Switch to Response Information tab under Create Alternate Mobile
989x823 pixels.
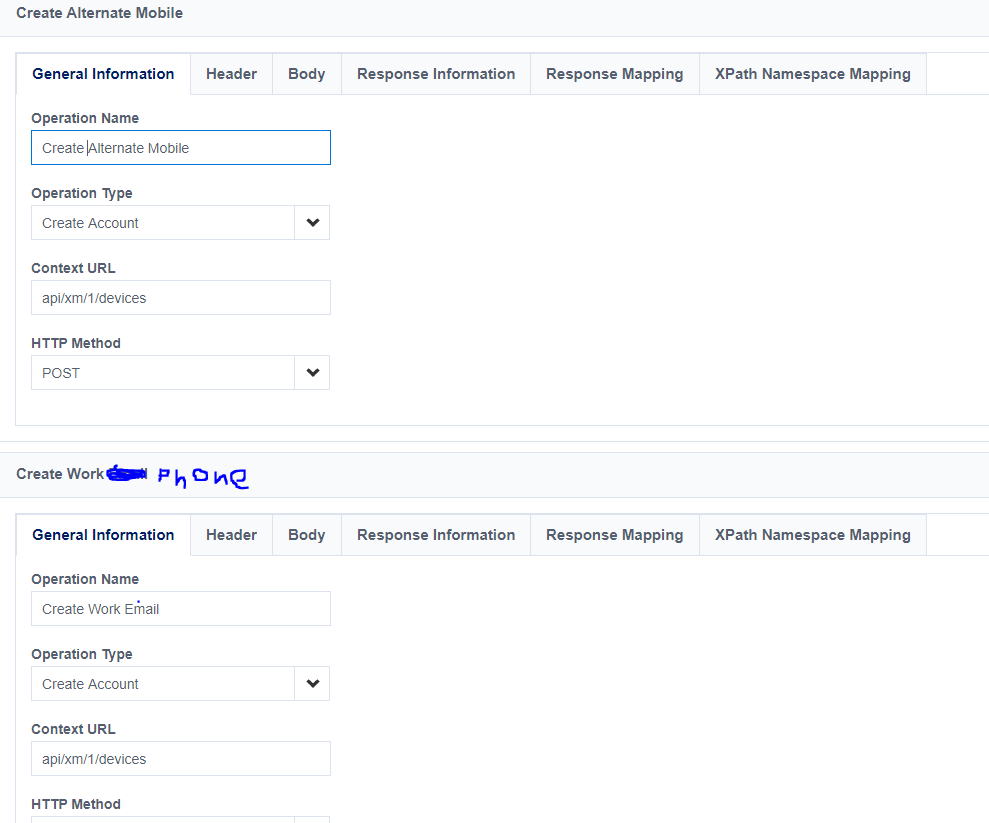(x=436, y=74)
